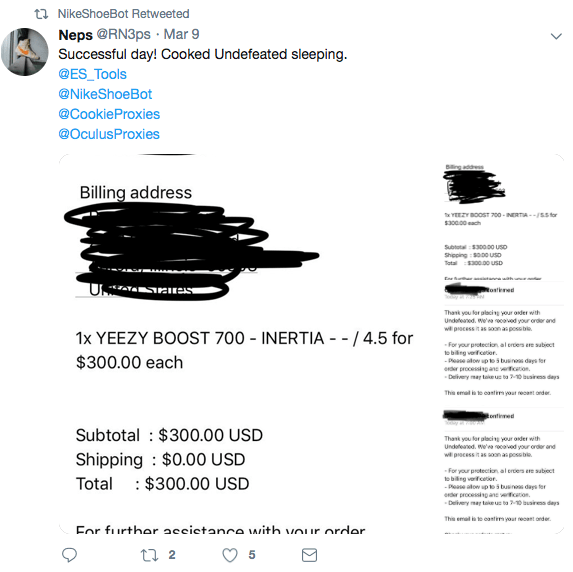This screenshot has width=573, height=572.
Task: Click the retweet count number 2
Action: 172,555
